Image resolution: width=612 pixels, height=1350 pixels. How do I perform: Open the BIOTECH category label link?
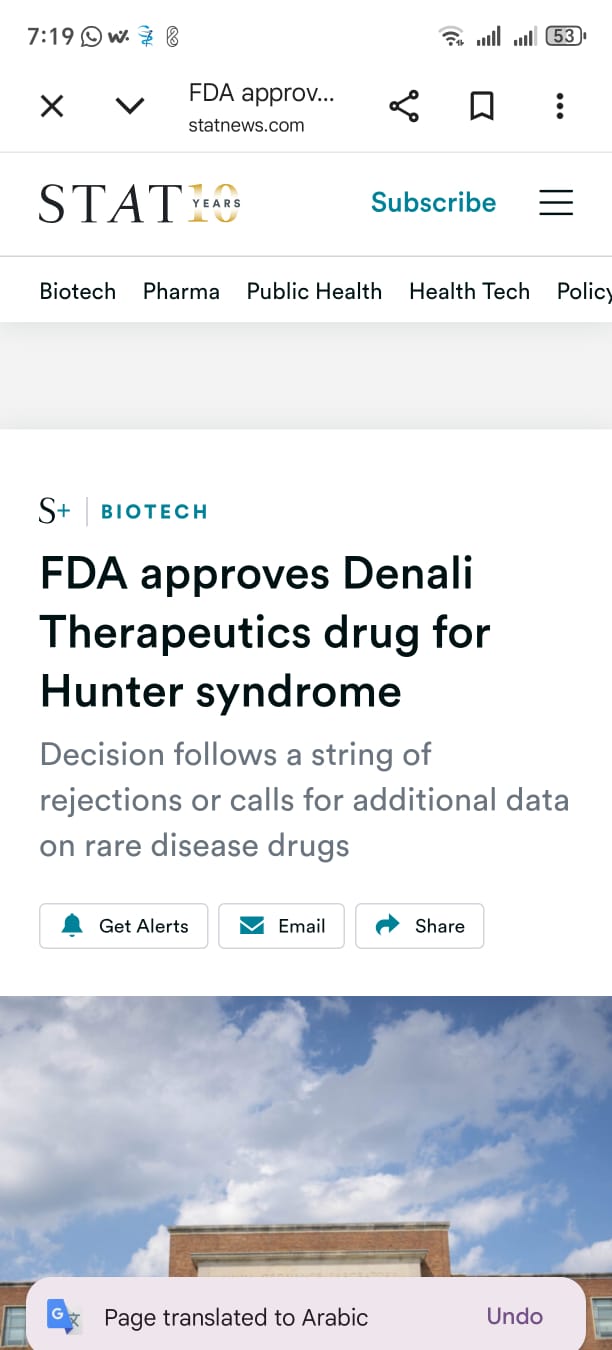tap(154, 512)
